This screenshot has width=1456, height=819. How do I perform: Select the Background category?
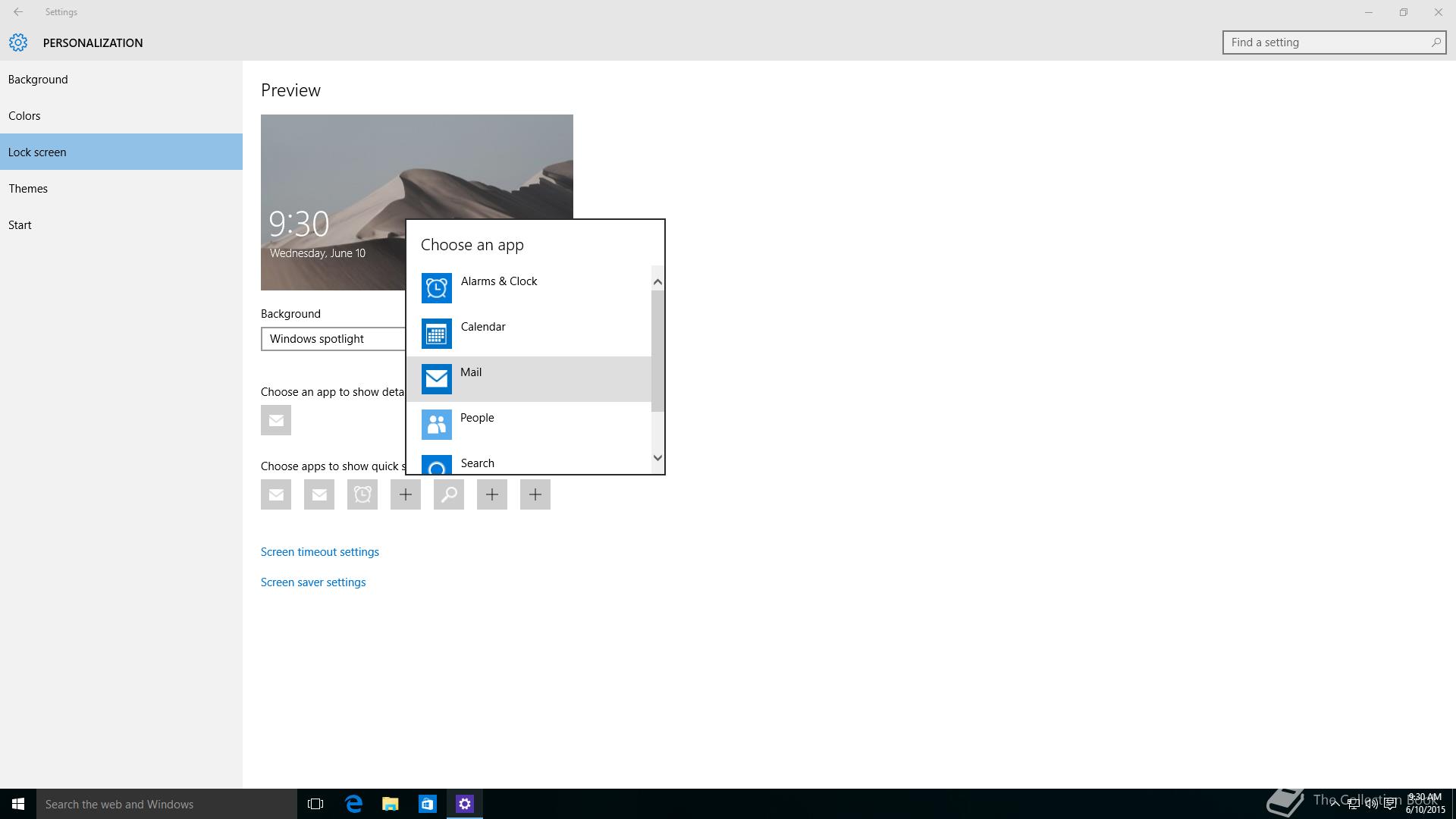(121, 80)
